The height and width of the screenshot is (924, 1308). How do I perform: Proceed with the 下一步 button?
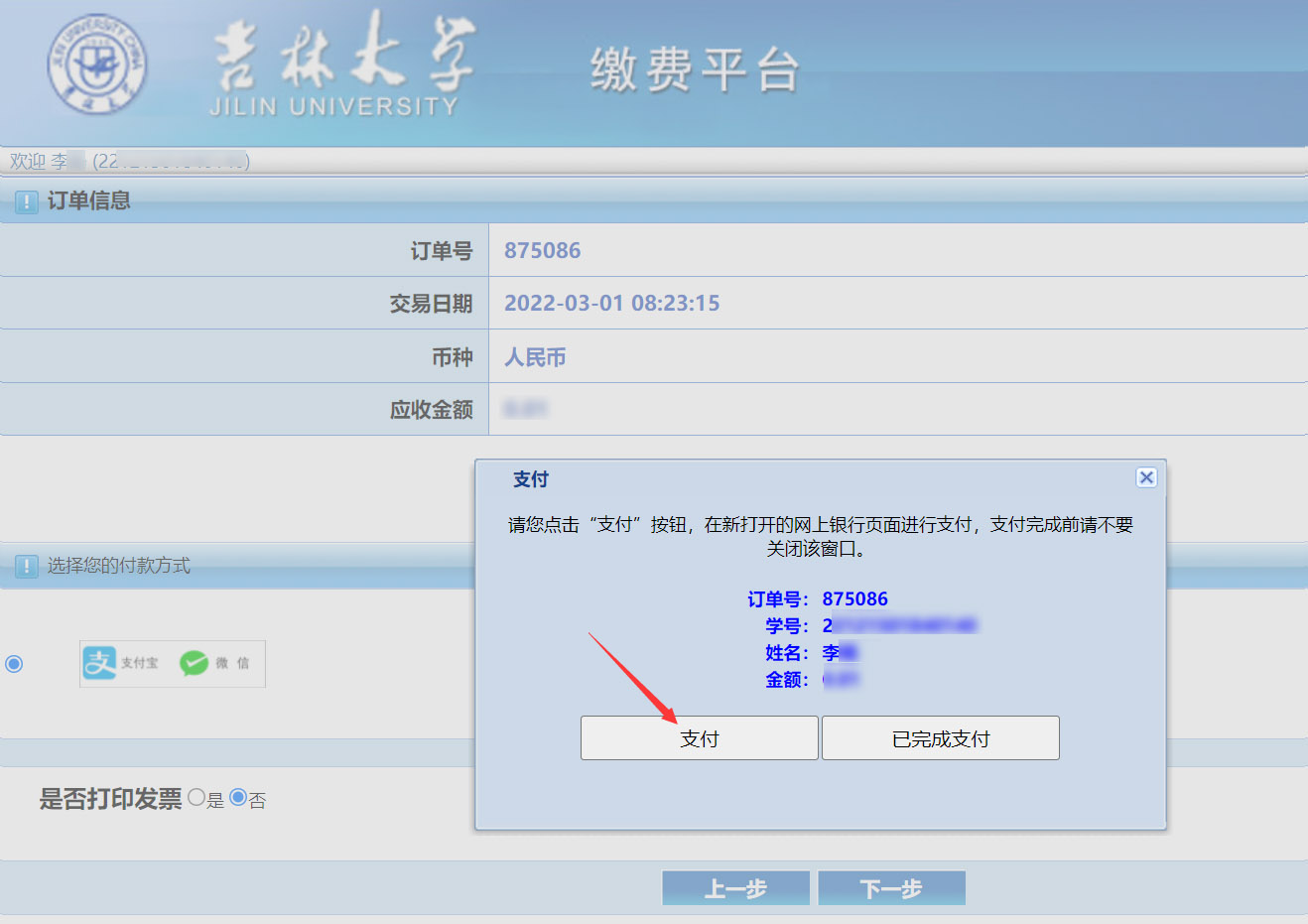pos(891,888)
